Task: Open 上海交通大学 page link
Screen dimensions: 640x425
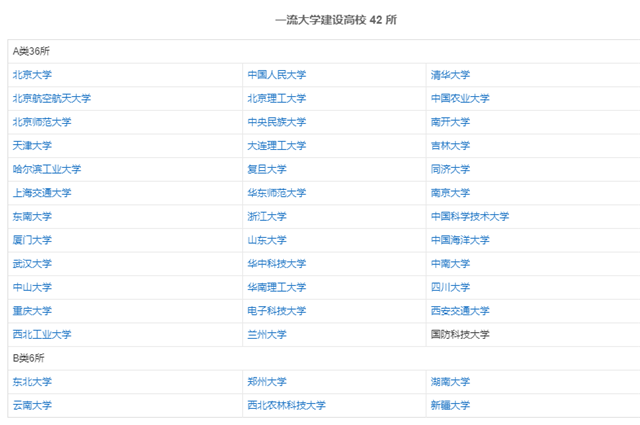Action: (42, 193)
